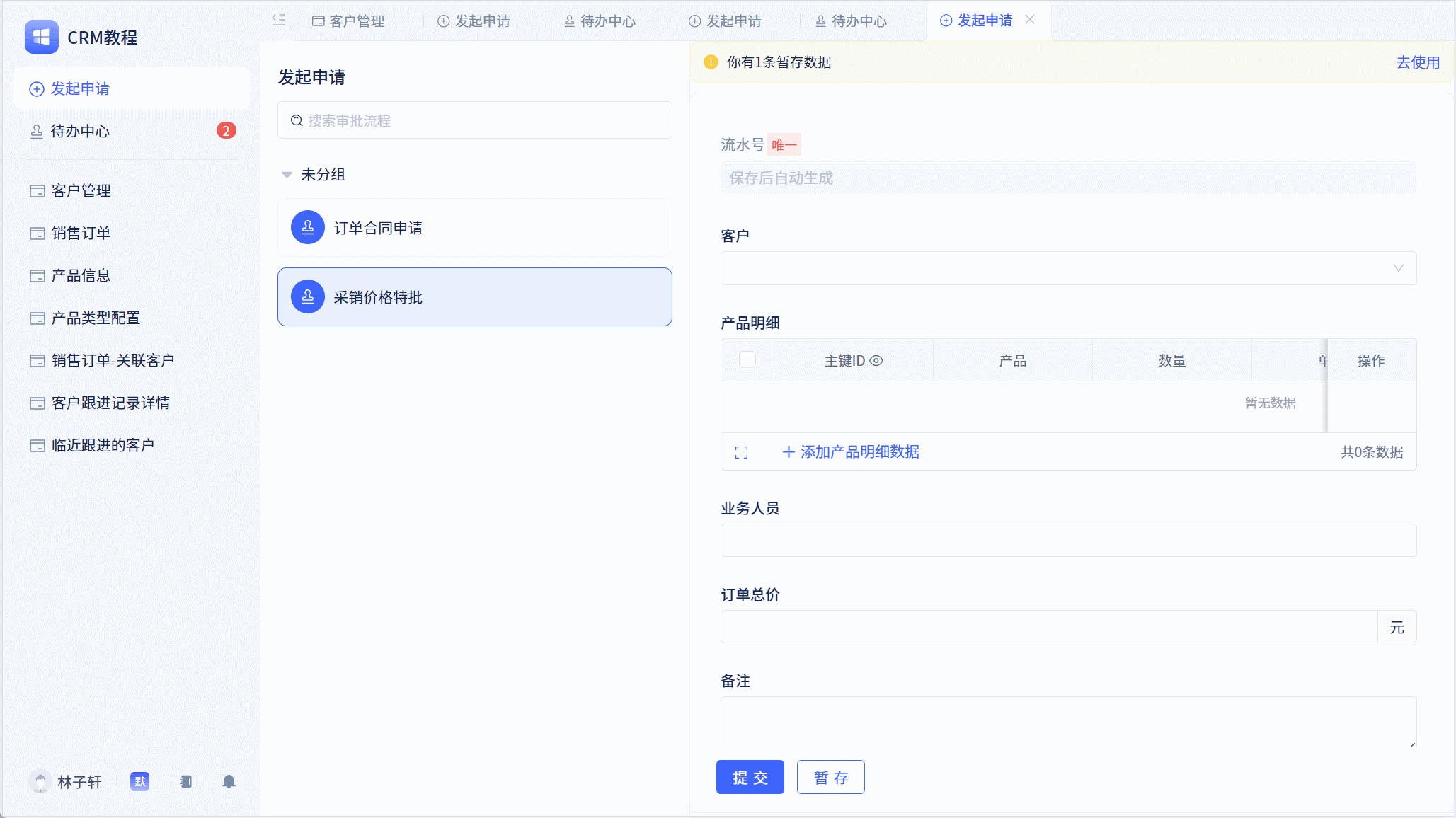The image size is (1456, 818).
Task: Click the approval seal icon beside 订单合同申请
Action: pos(307,227)
